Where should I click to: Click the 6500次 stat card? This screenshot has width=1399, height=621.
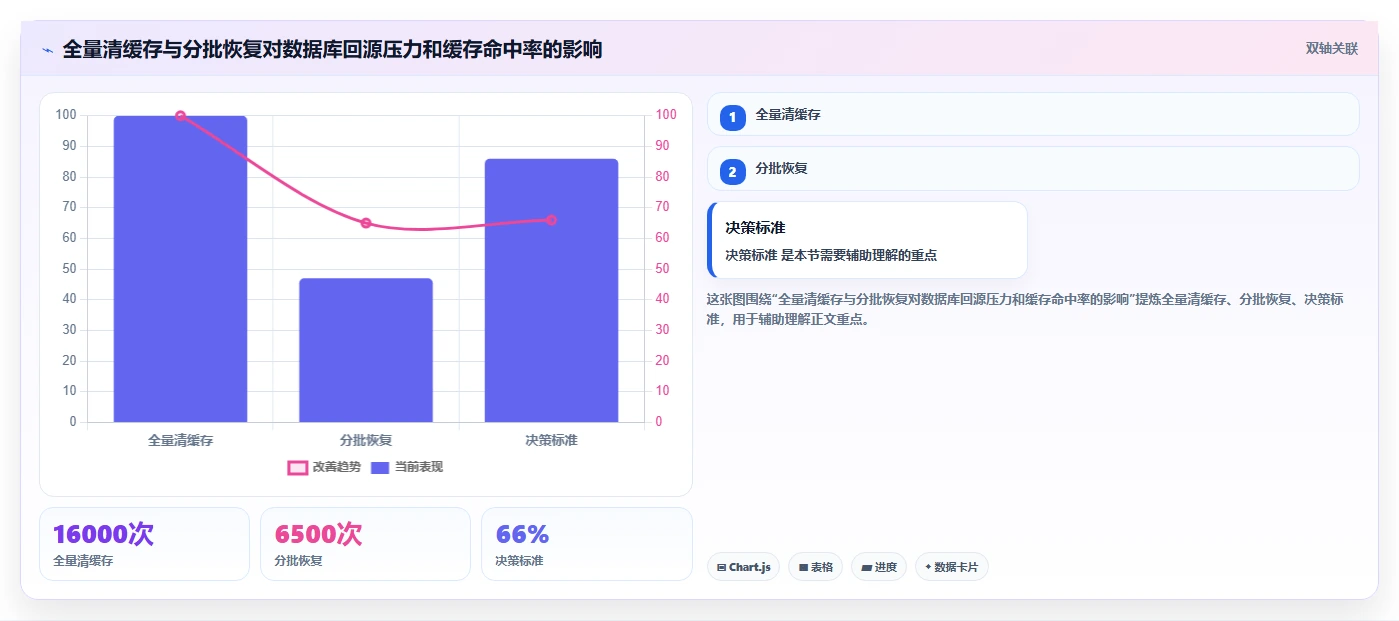click(x=365, y=544)
